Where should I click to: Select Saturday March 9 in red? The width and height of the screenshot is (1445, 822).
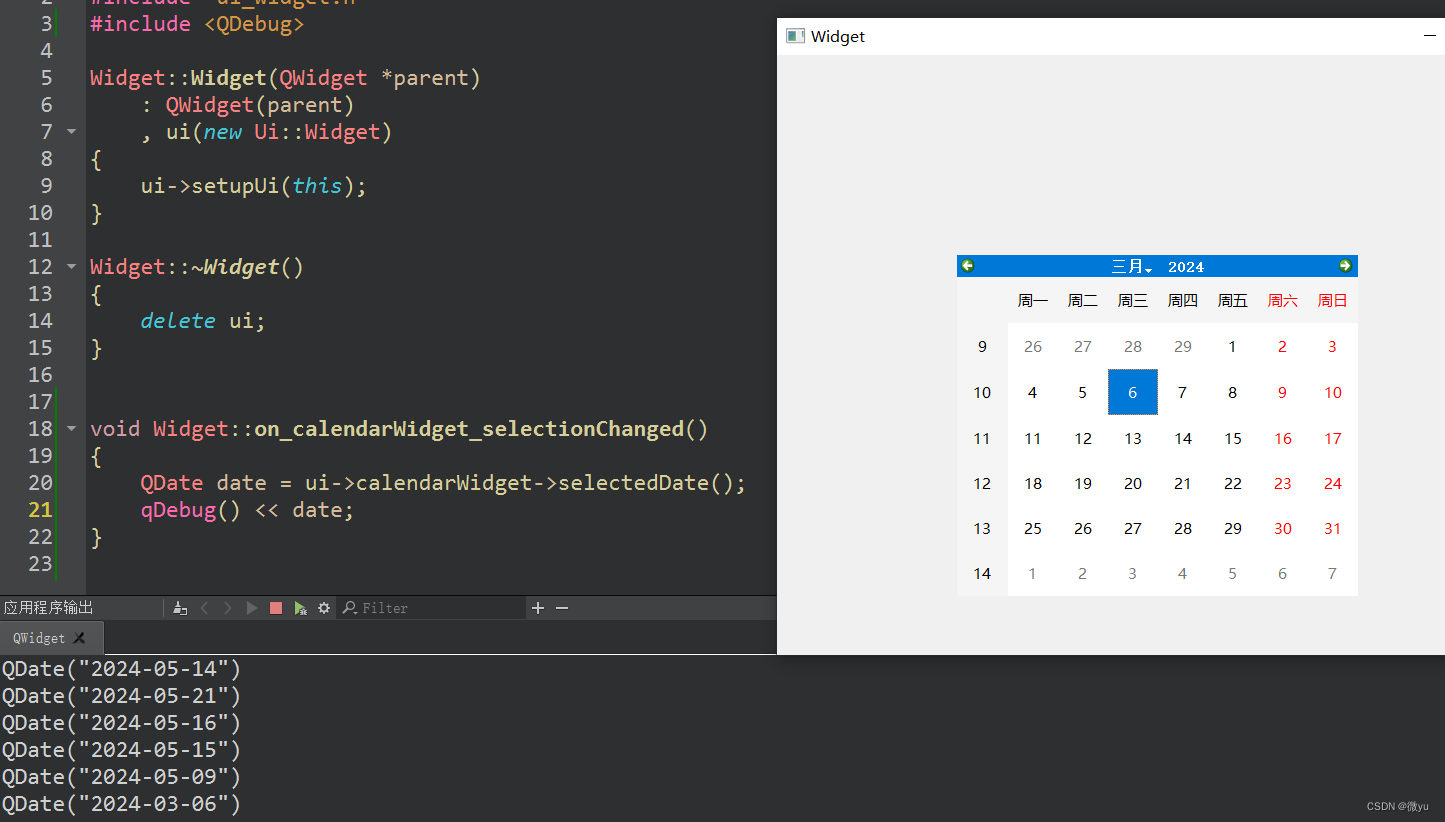point(1283,392)
